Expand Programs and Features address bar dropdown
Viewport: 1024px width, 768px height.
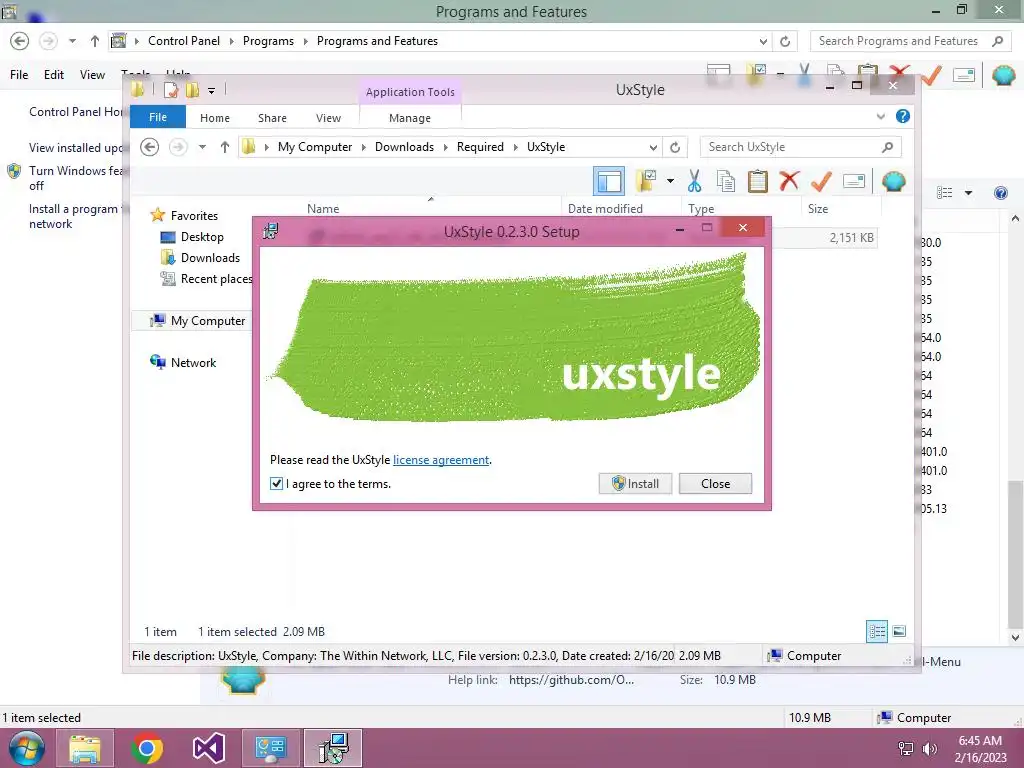(x=763, y=41)
